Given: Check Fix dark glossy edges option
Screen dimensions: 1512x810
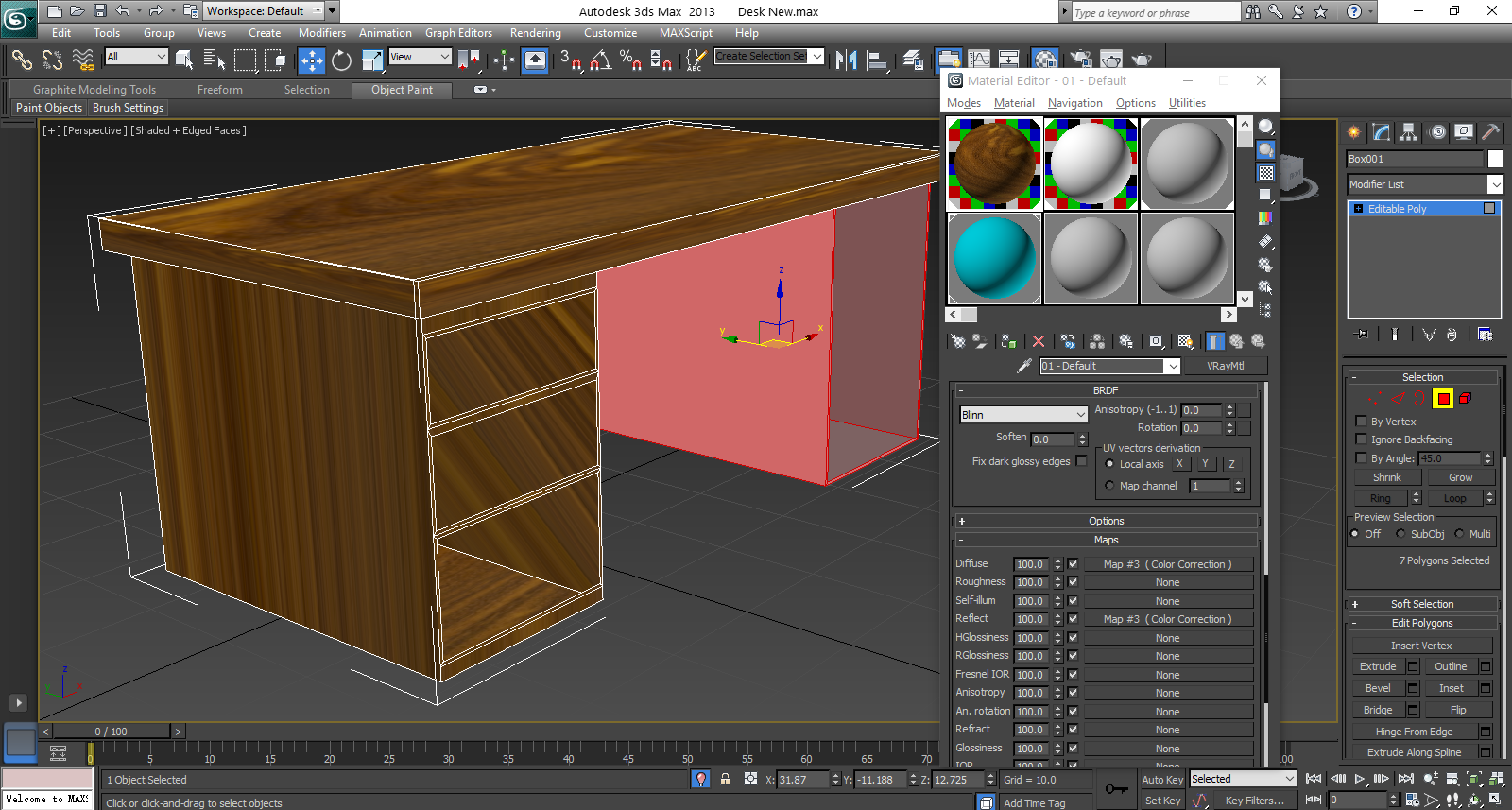Looking at the screenshot, I should 1081,461.
